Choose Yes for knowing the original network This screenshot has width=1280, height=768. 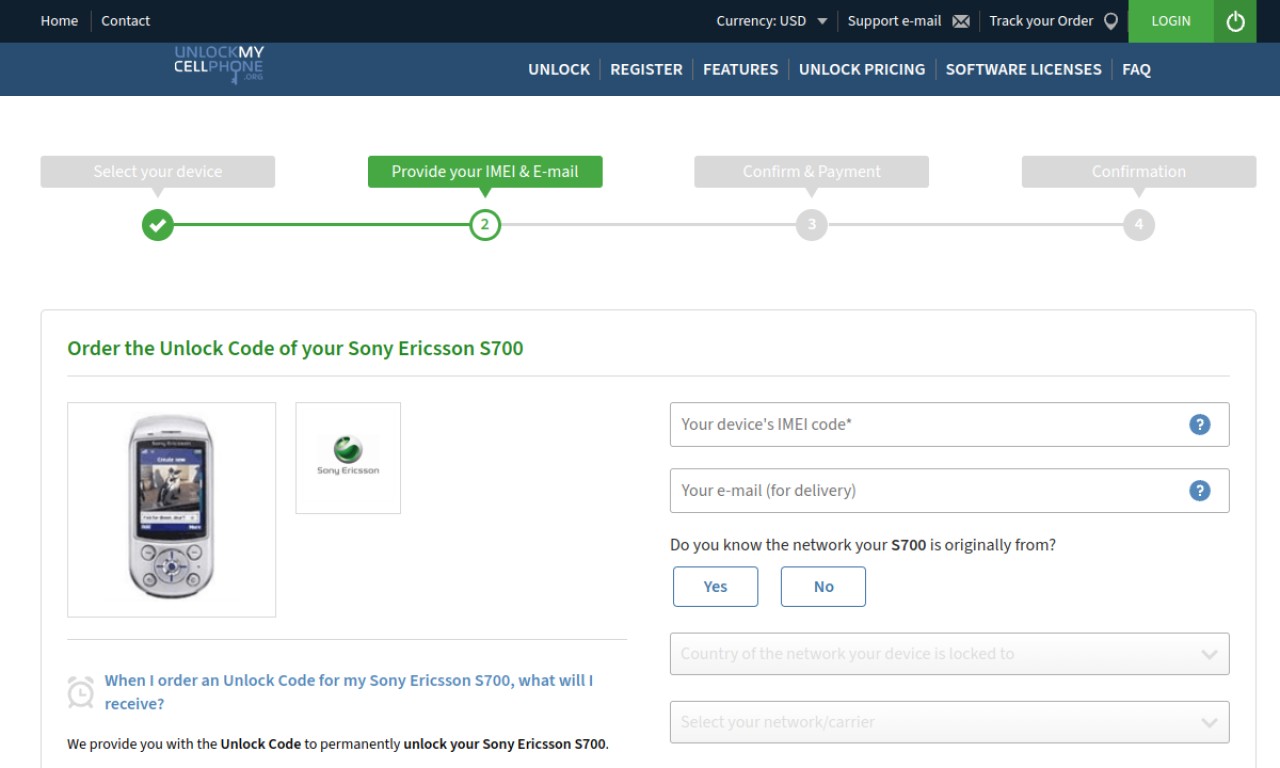715,587
